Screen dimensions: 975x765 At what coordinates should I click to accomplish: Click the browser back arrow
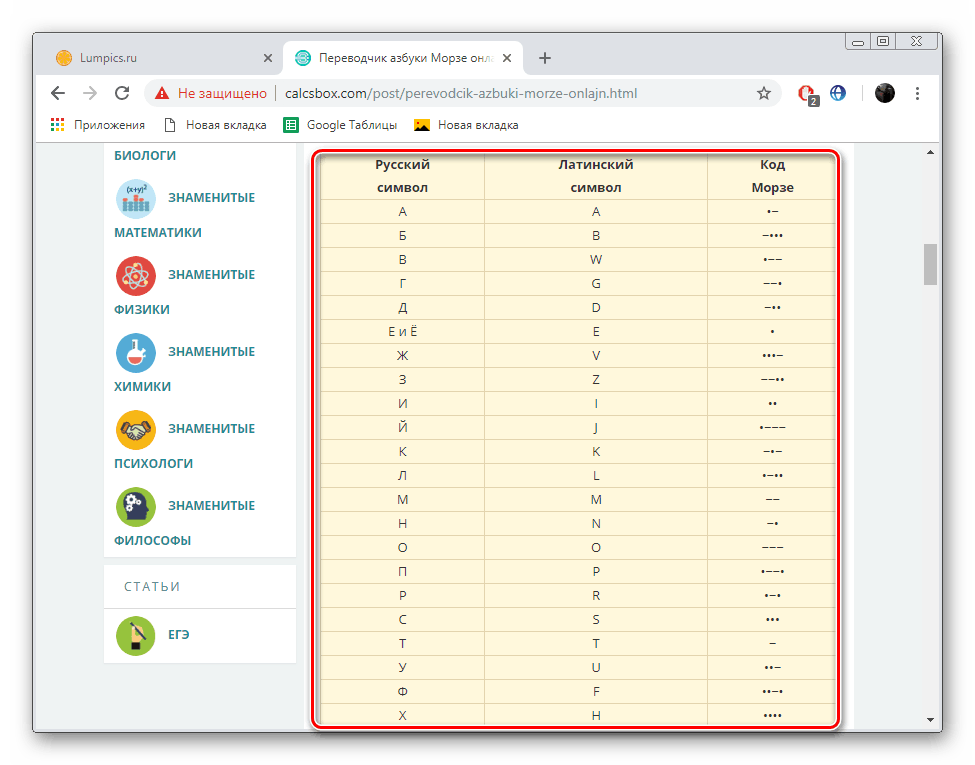pos(58,93)
